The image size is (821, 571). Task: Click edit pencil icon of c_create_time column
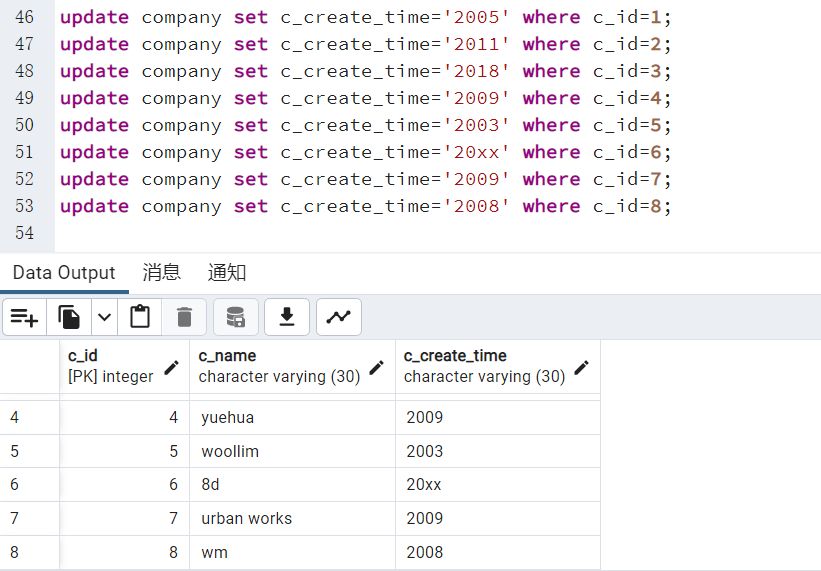pos(582,367)
